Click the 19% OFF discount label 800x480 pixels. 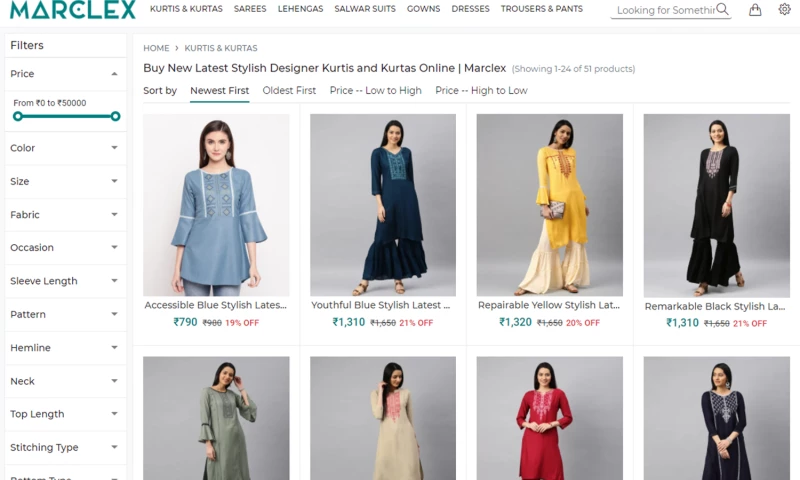(242, 323)
